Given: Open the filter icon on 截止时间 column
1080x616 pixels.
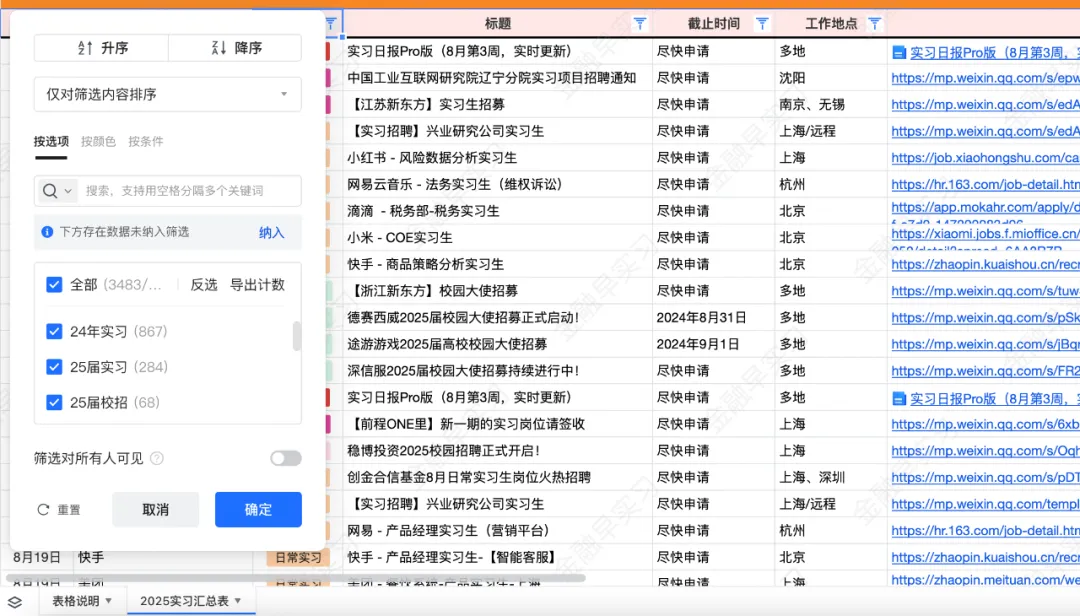Looking at the screenshot, I should pyautogui.click(x=762, y=23).
